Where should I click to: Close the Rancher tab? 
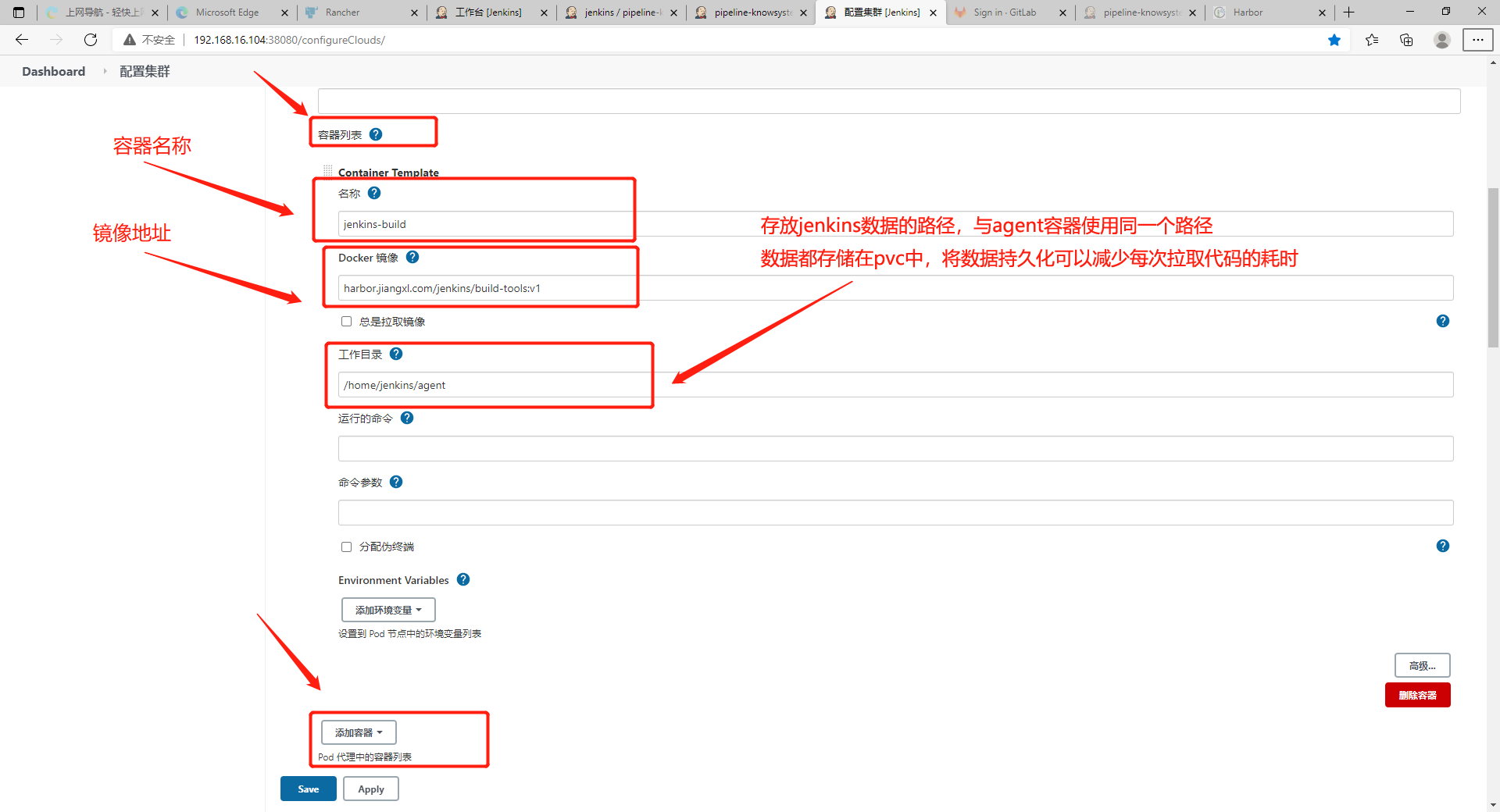pos(414,12)
